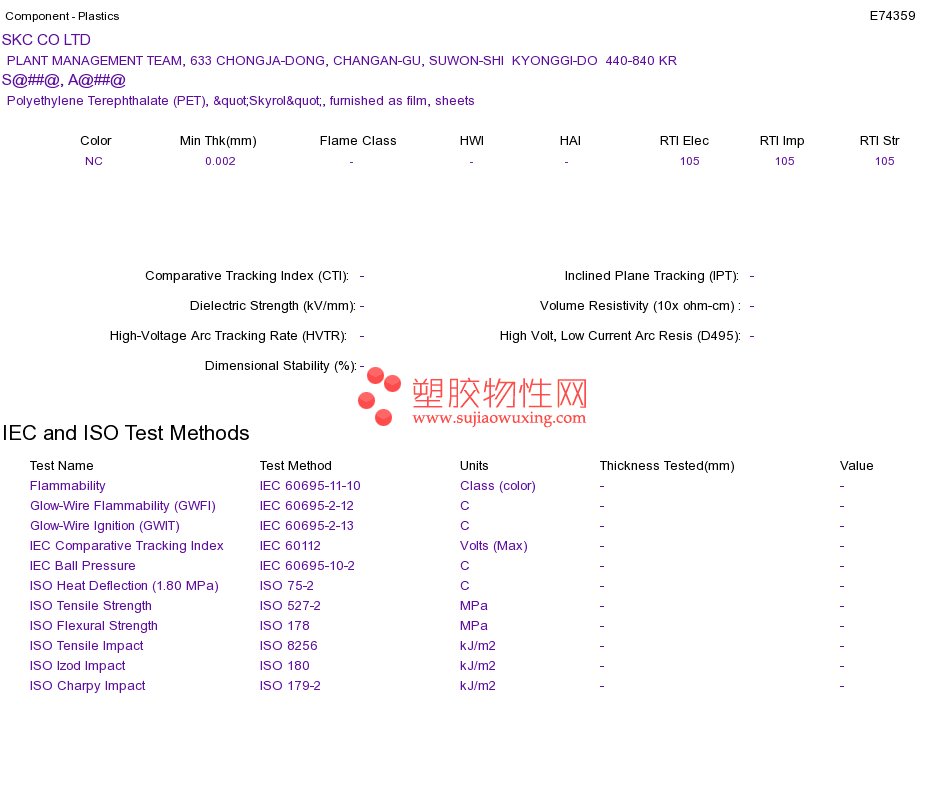Click the red dots watermark logo
Image resolution: width=950 pixels, height=800 pixels.
379,396
